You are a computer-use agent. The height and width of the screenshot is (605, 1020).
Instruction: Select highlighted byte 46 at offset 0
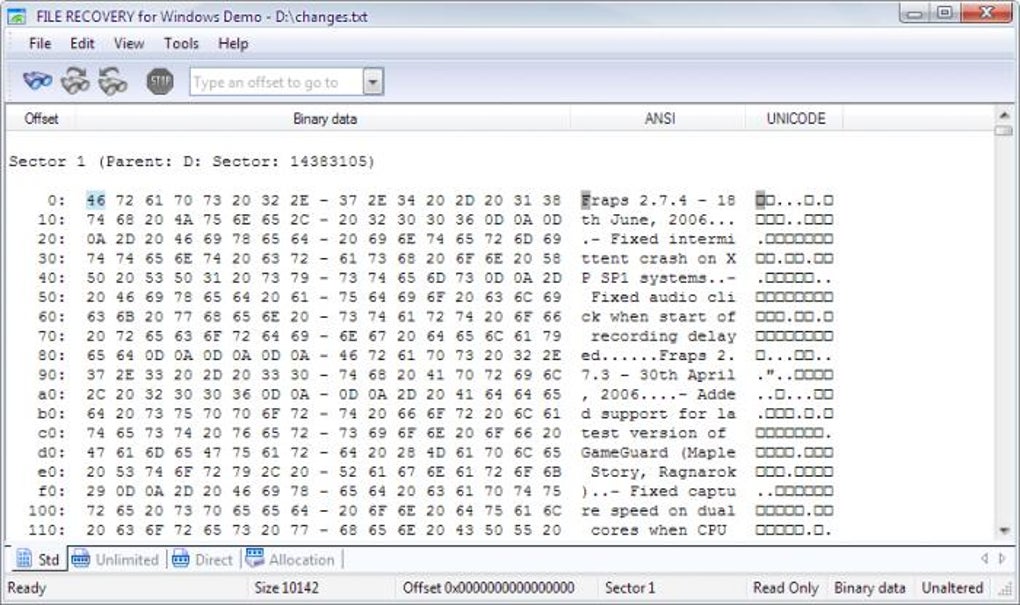point(95,200)
